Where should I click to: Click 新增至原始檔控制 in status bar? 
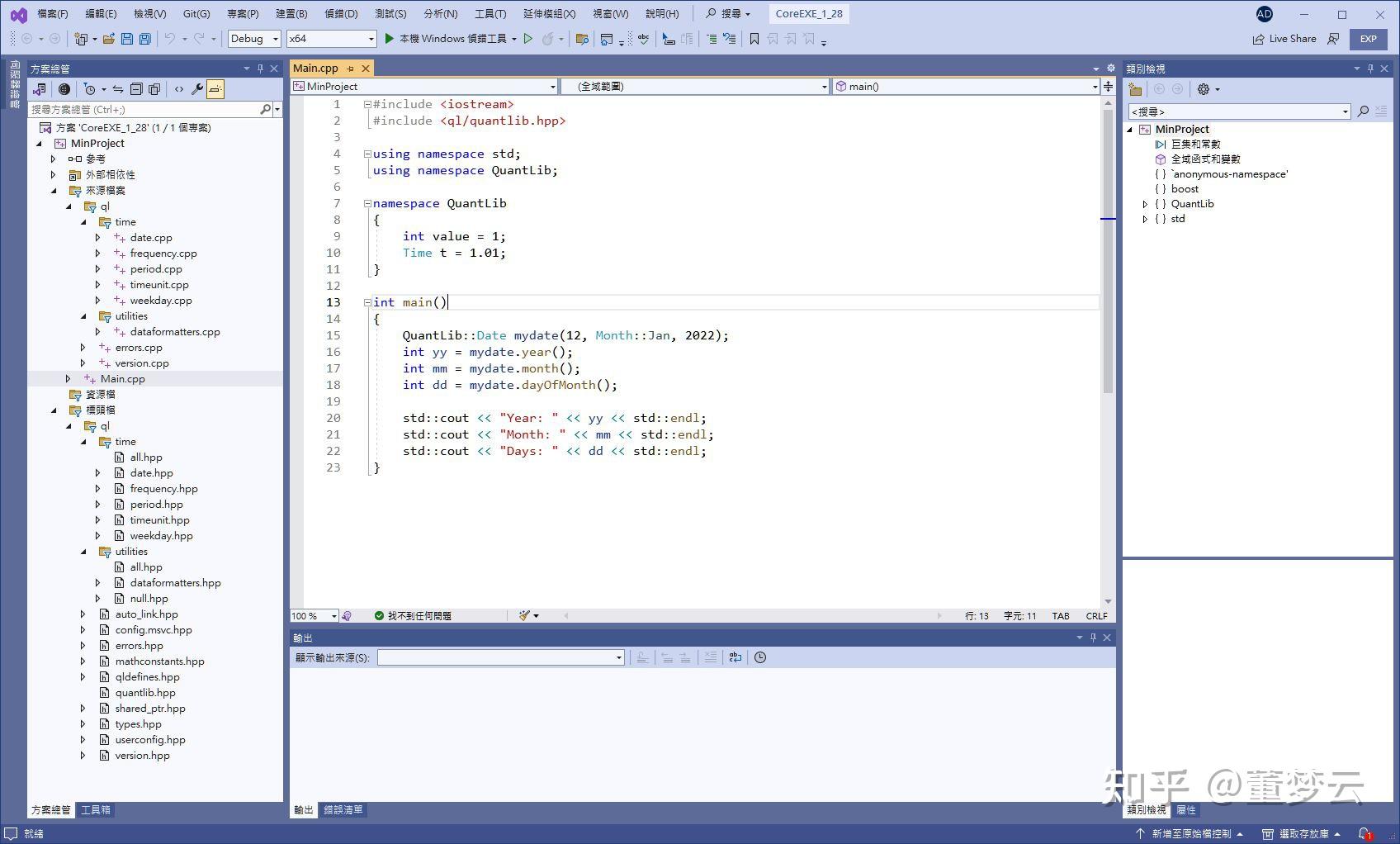pyautogui.click(x=1194, y=833)
